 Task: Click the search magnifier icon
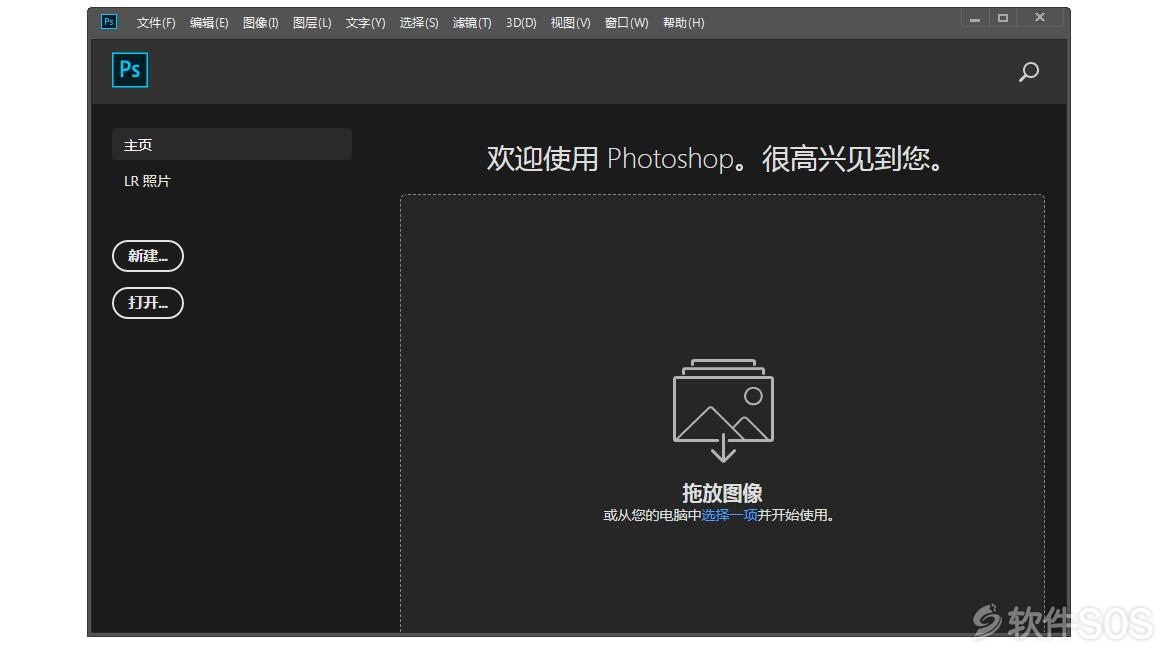(x=1029, y=72)
